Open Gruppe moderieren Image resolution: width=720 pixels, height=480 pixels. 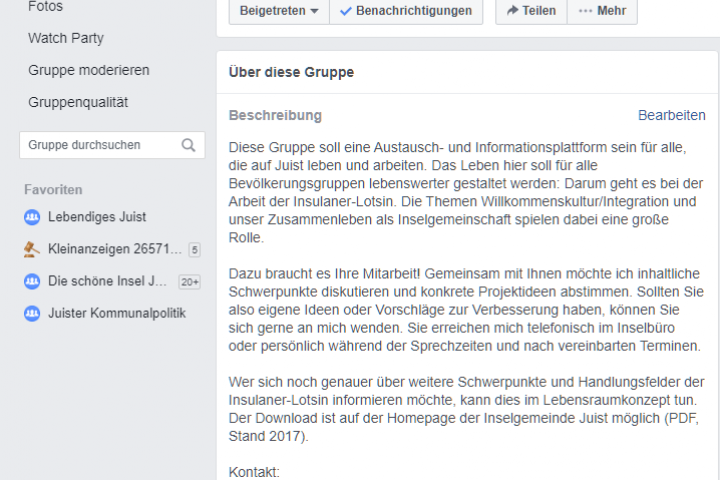pos(89,70)
